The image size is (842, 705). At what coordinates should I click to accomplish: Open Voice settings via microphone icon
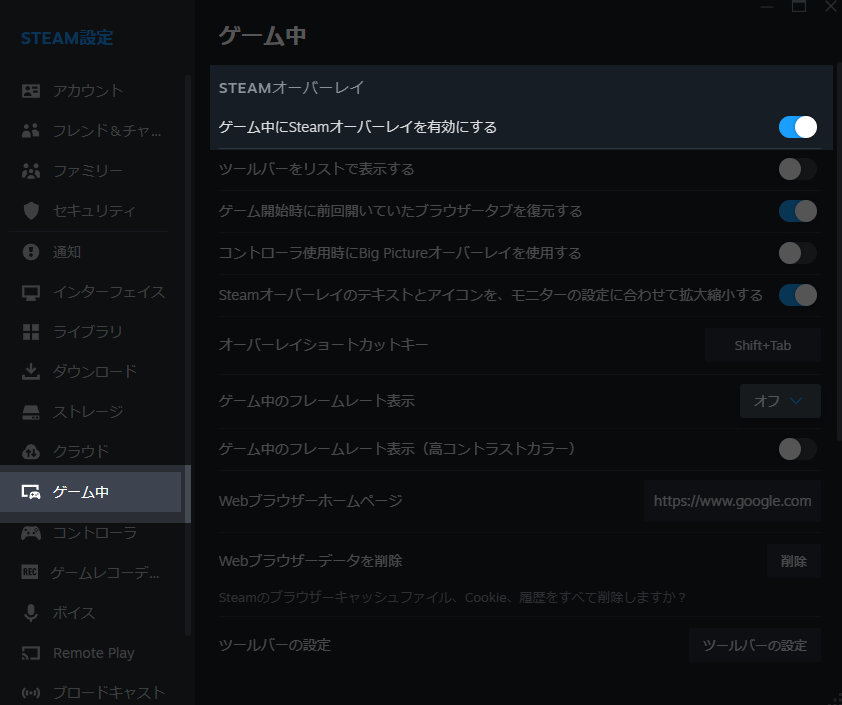coord(31,612)
